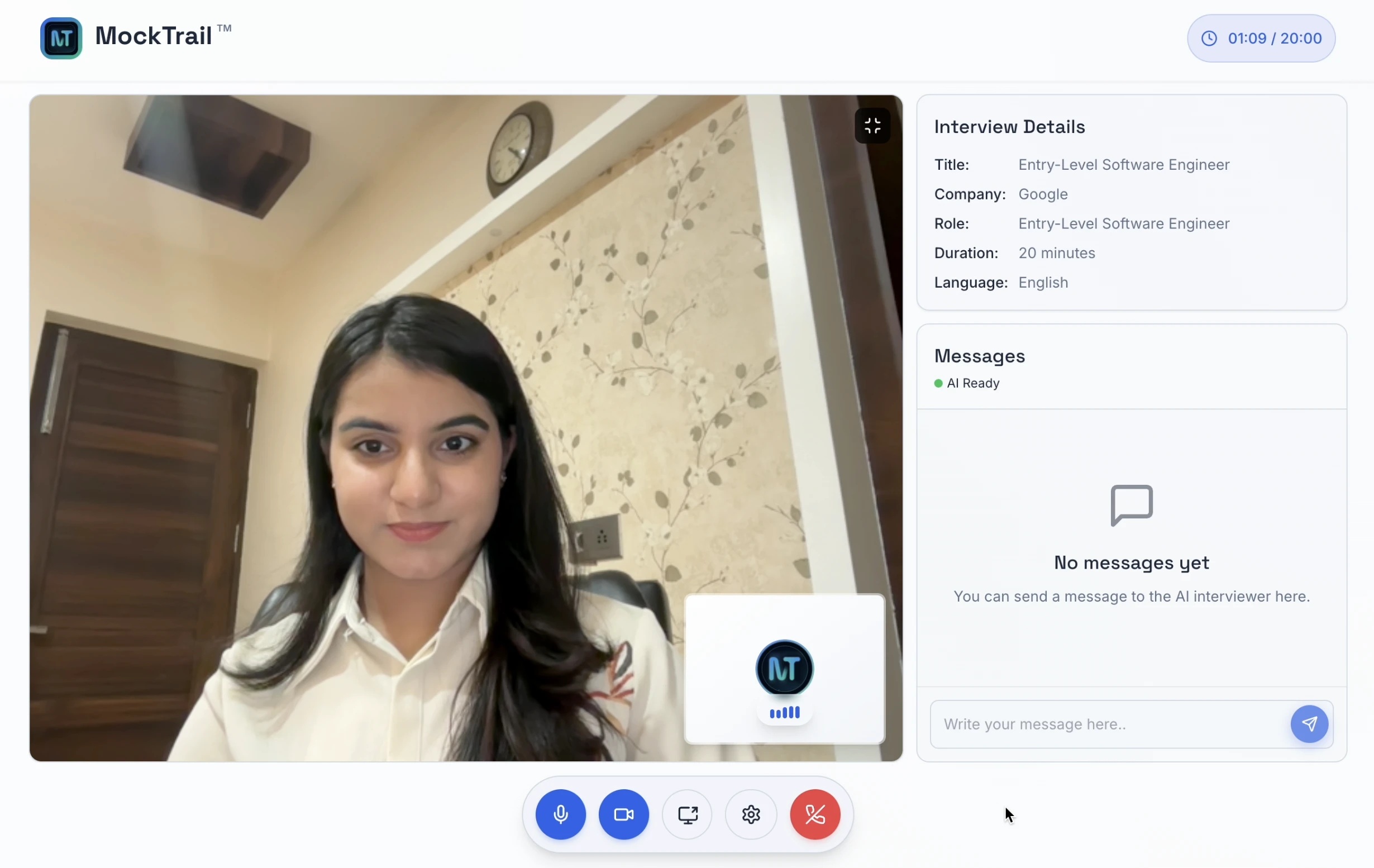Click the green AI Ready status dot
This screenshot has height=868, width=1374.
[x=938, y=384]
